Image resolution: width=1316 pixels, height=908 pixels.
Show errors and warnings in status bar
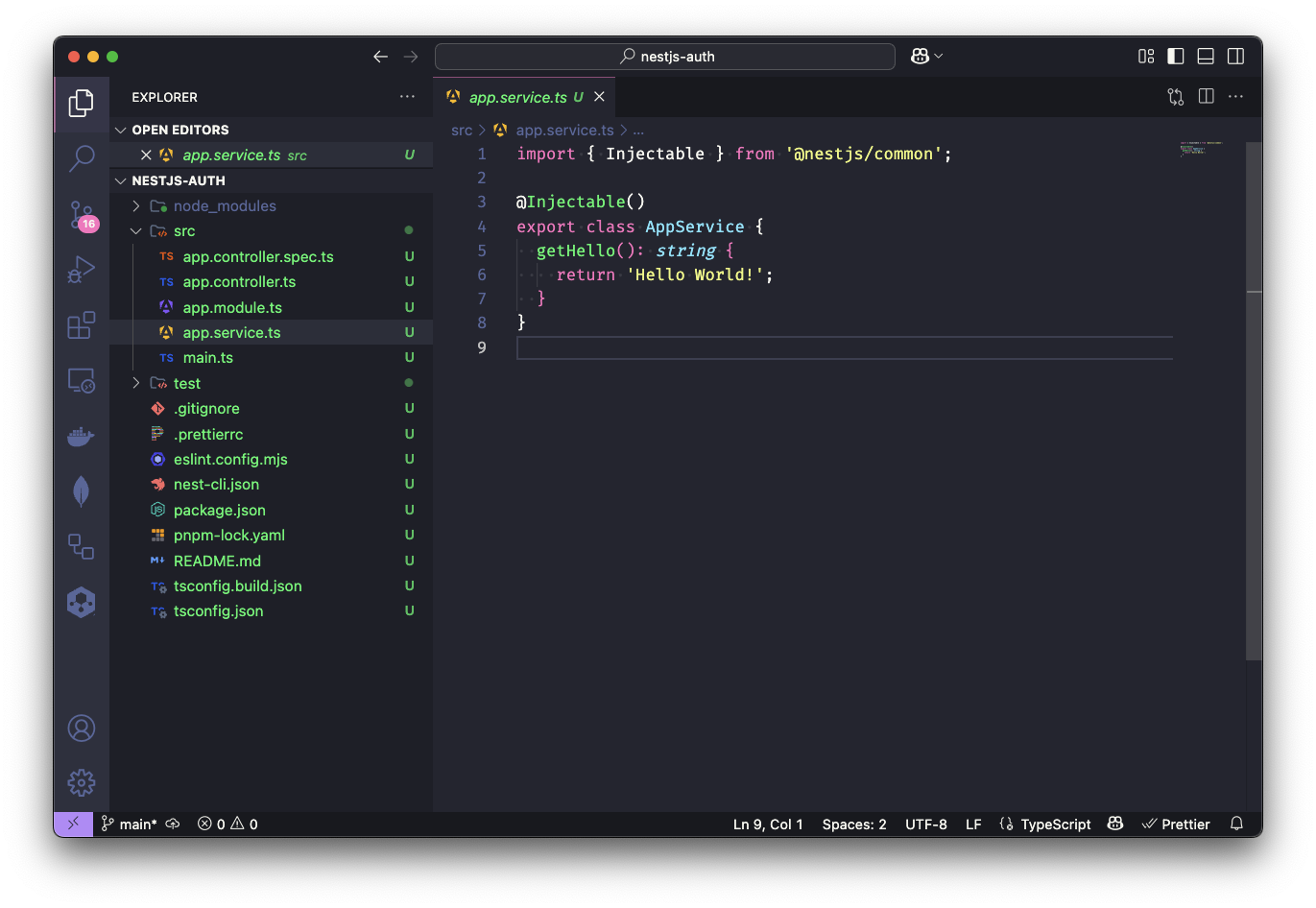coord(227,824)
